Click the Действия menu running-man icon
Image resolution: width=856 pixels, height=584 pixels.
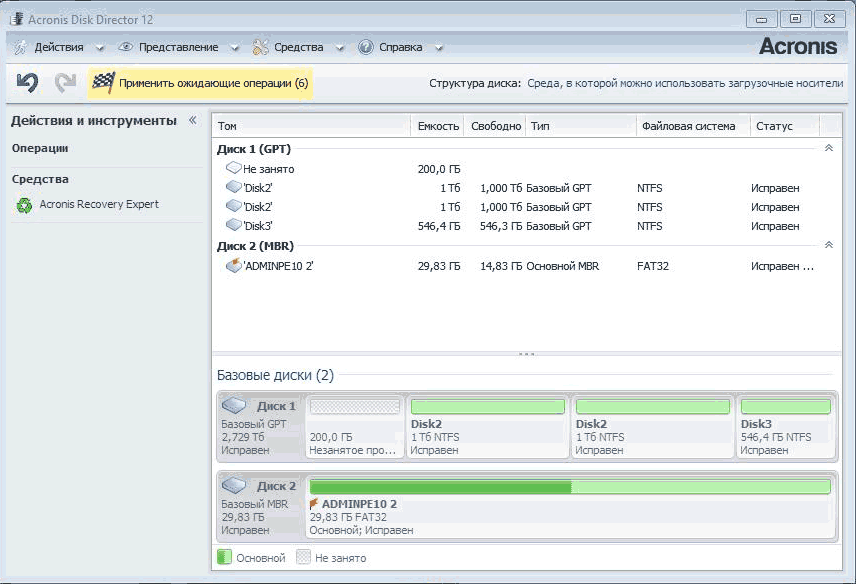click(x=20, y=47)
